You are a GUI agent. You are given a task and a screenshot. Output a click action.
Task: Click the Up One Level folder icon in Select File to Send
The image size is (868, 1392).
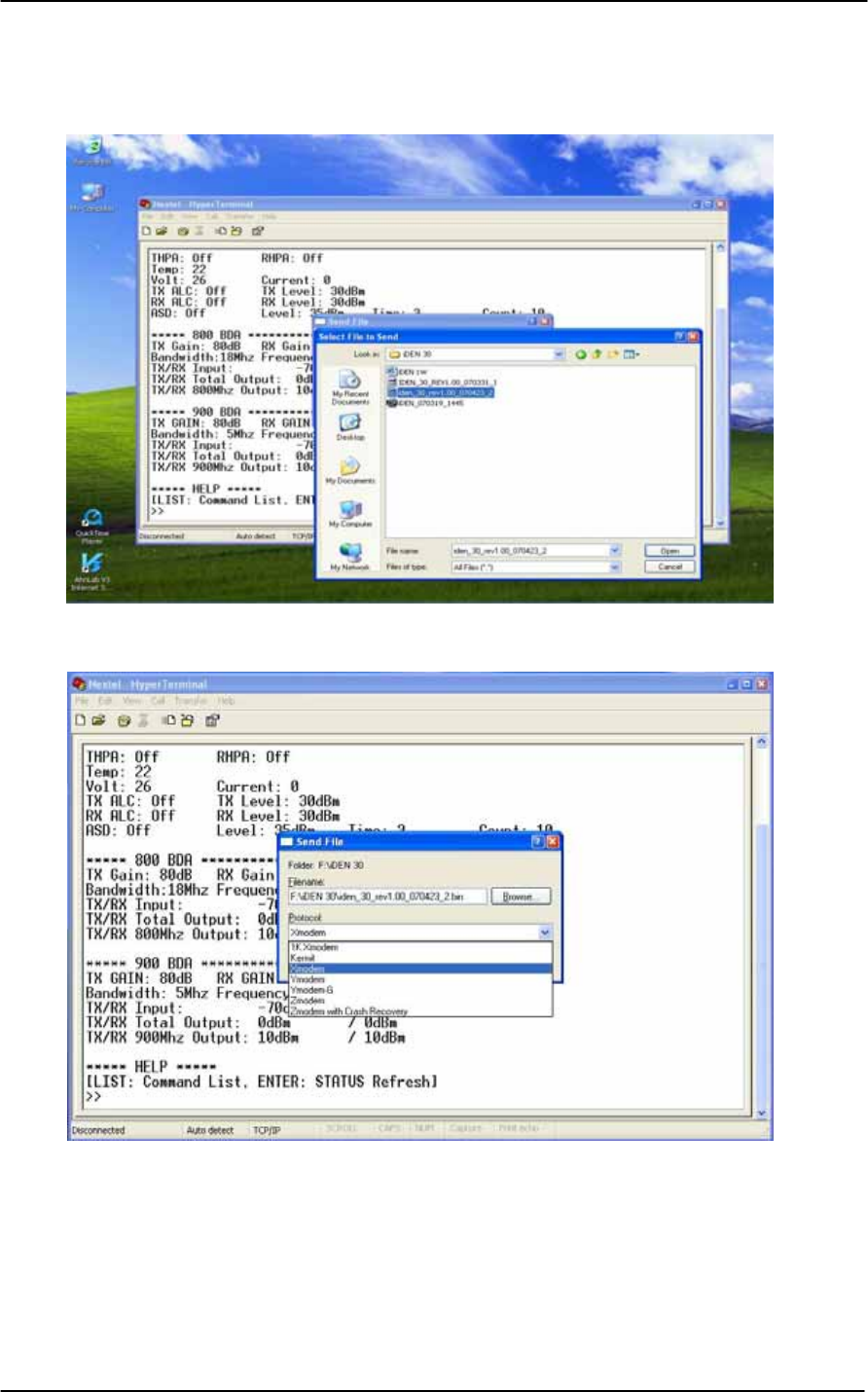tap(596, 354)
